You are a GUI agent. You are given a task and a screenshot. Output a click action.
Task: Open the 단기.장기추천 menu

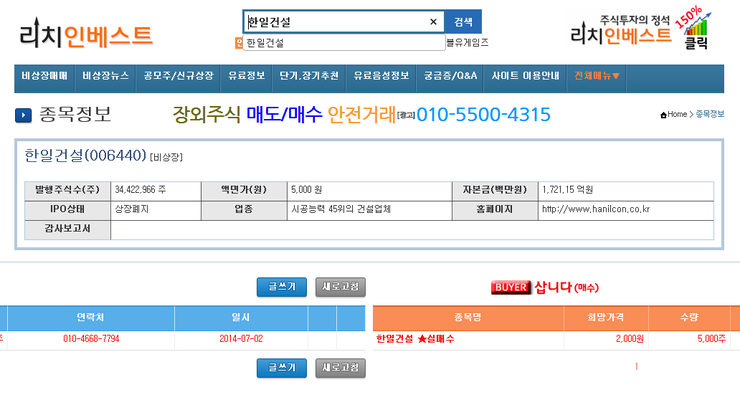point(309,76)
